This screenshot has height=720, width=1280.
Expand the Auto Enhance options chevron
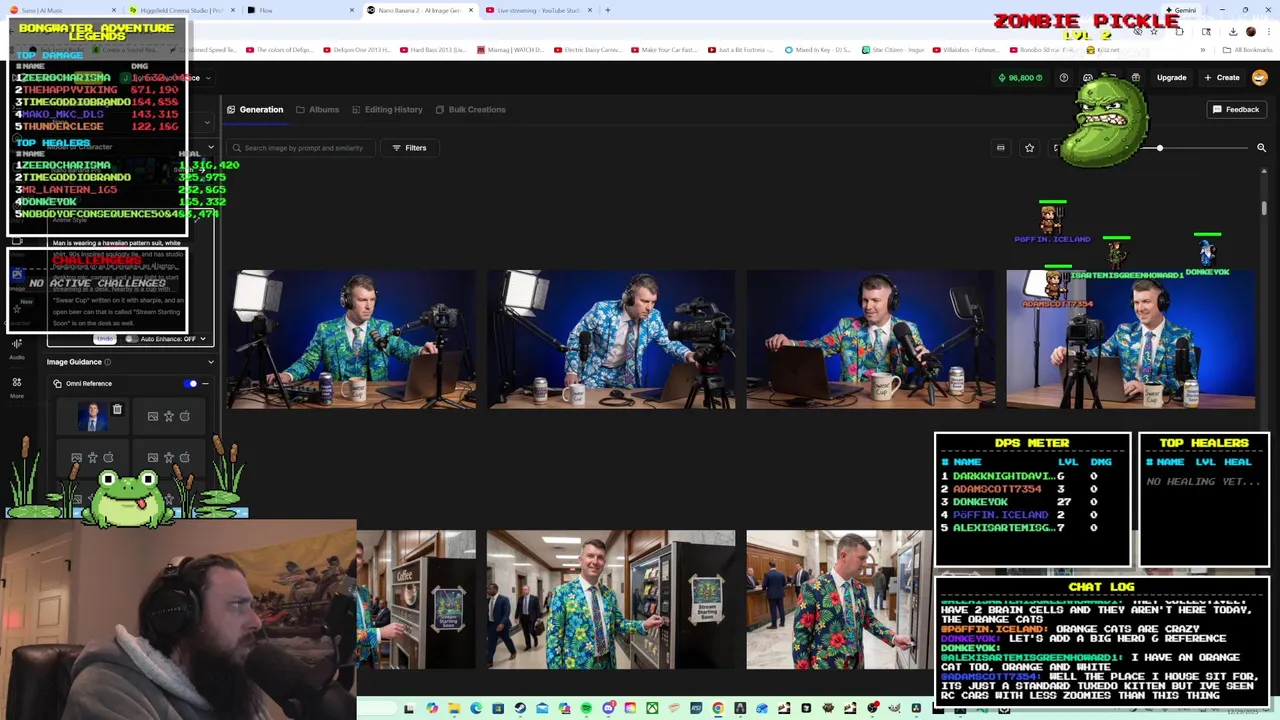point(203,339)
